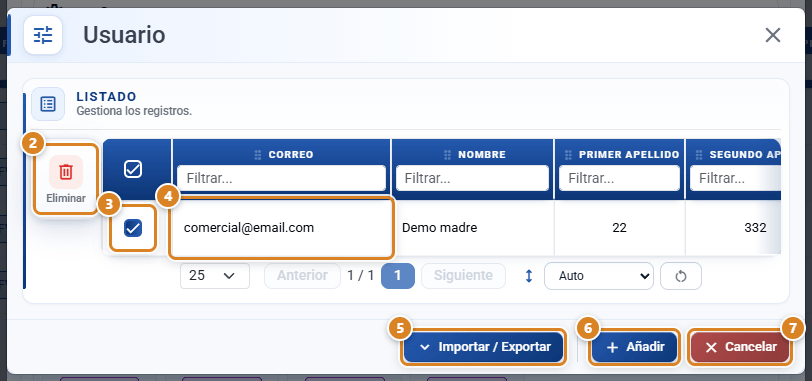Click the refresh table reset icon button

pos(681,276)
